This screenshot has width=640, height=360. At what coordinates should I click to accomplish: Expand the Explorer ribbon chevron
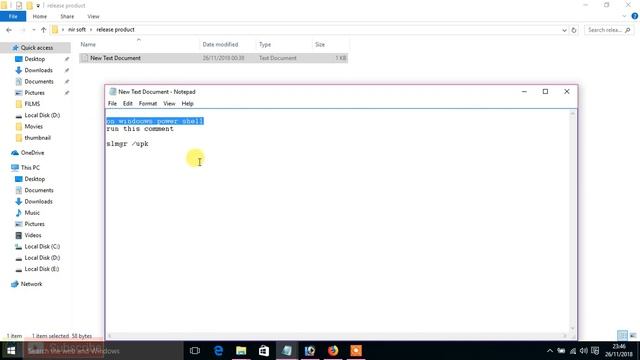pos(624,16)
